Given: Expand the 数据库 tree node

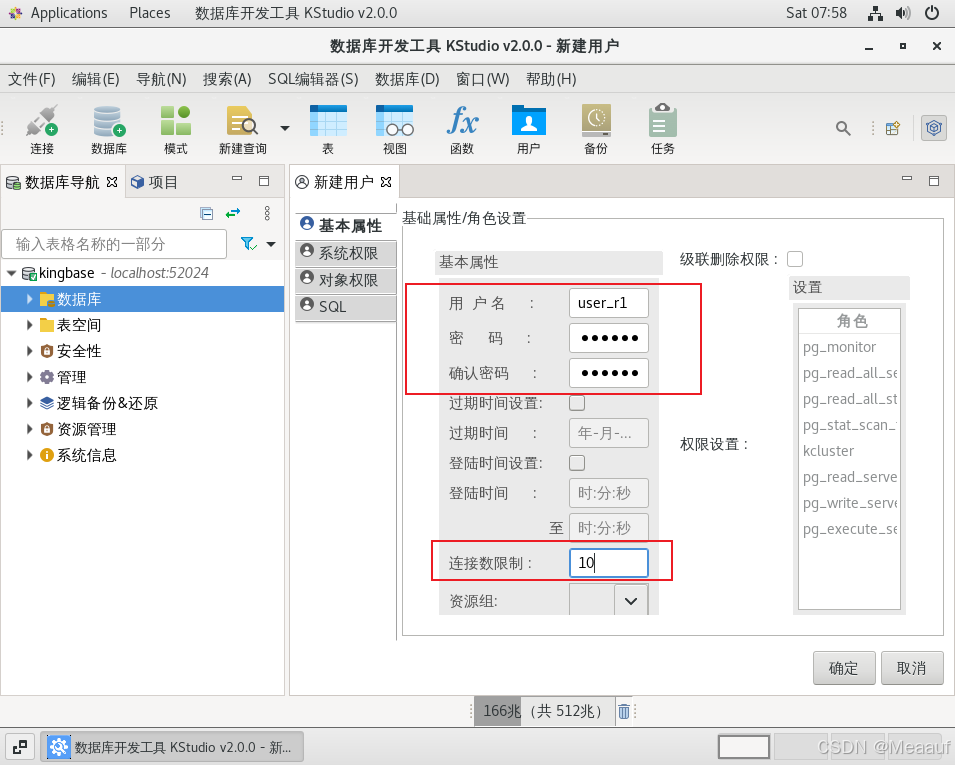Looking at the screenshot, I should pos(29,299).
